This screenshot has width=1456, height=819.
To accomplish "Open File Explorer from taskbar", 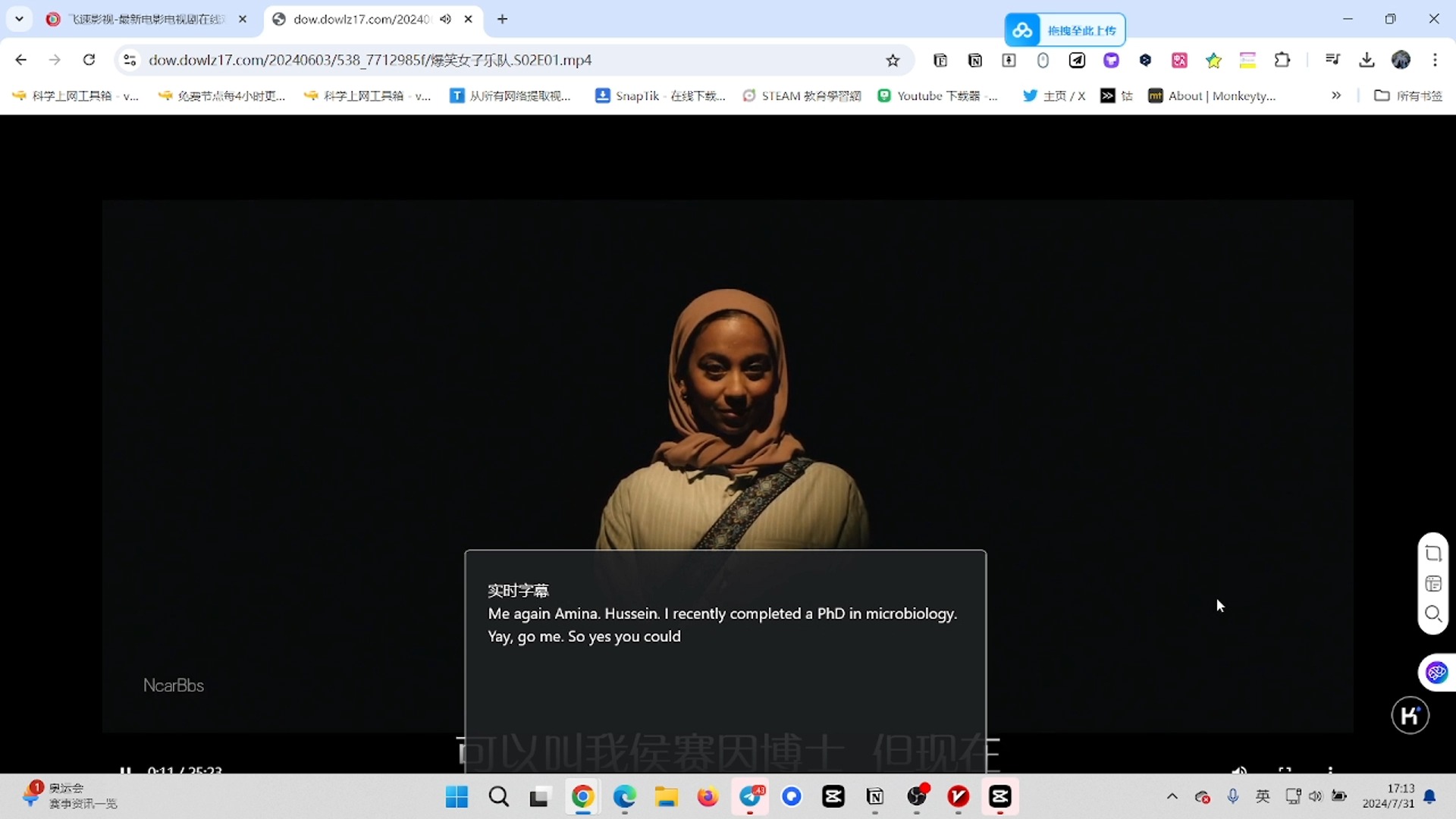I will (x=666, y=796).
